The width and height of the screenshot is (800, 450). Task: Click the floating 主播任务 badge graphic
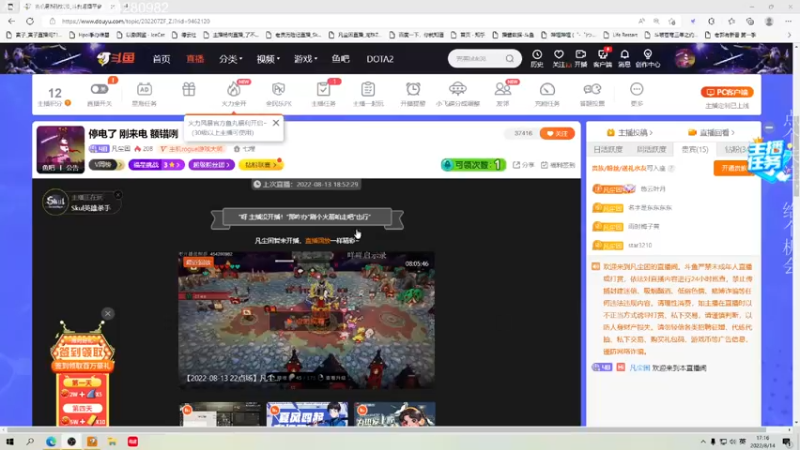pos(769,161)
